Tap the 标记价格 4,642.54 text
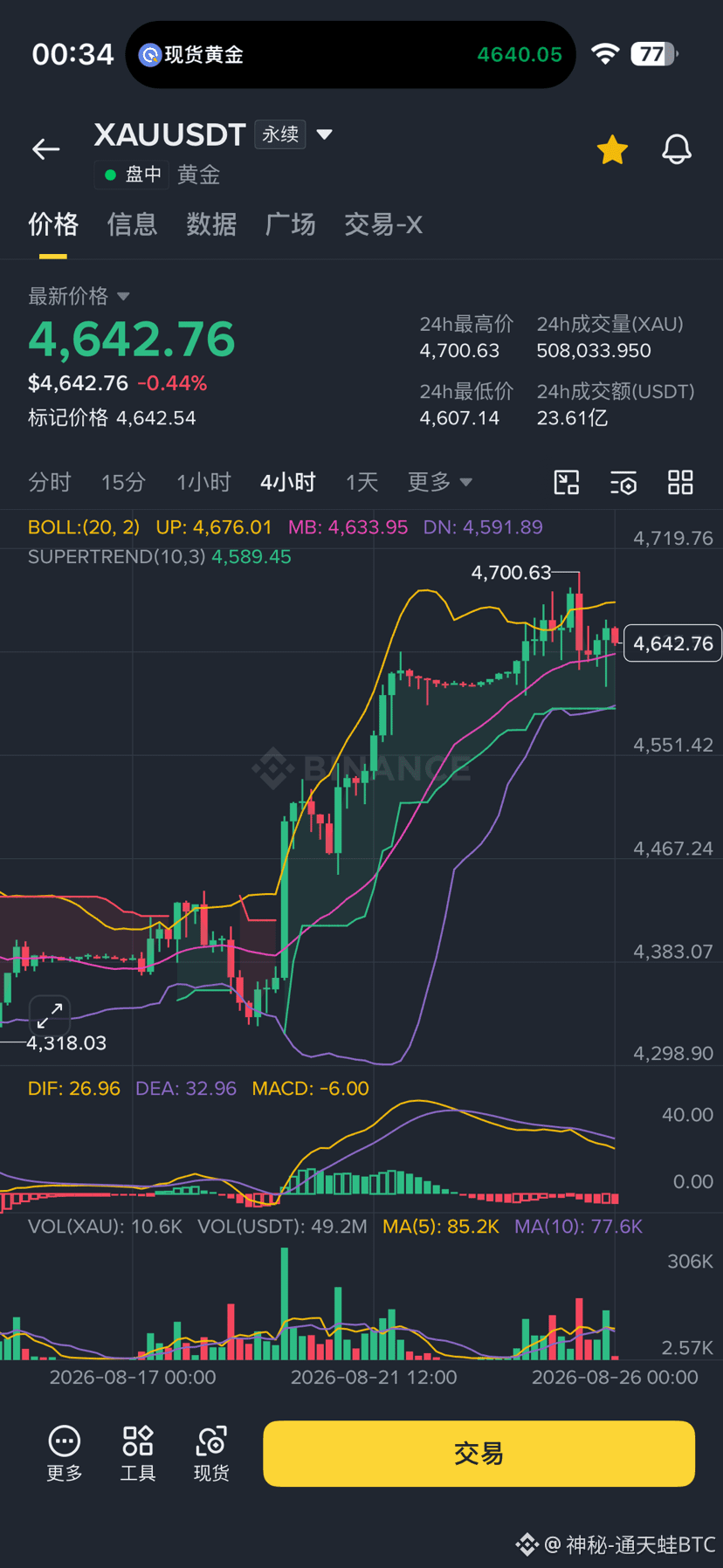723x1568 pixels. [112, 418]
